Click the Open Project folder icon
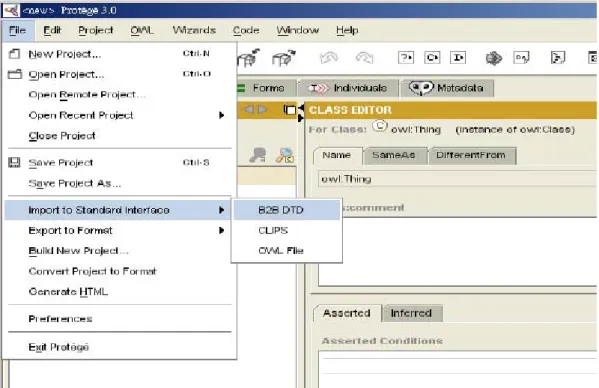 pos(15,74)
